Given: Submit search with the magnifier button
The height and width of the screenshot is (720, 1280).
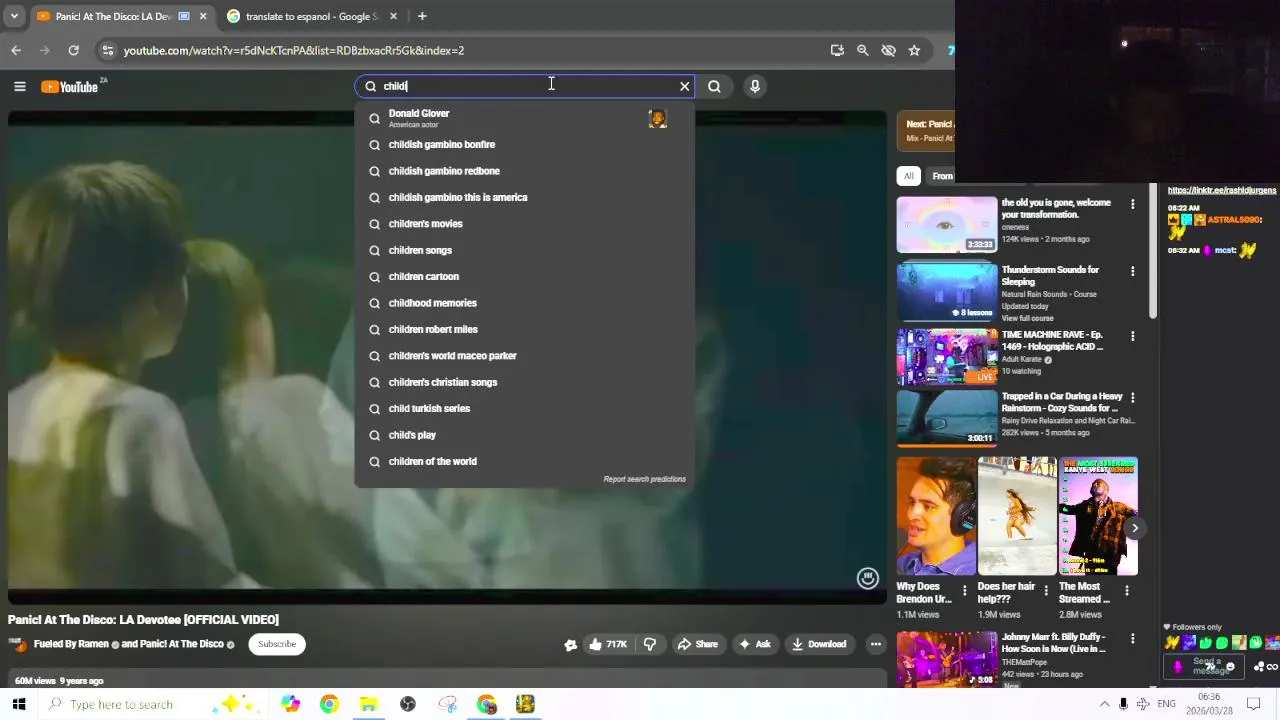Looking at the screenshot, I should [x=714, y=86].
